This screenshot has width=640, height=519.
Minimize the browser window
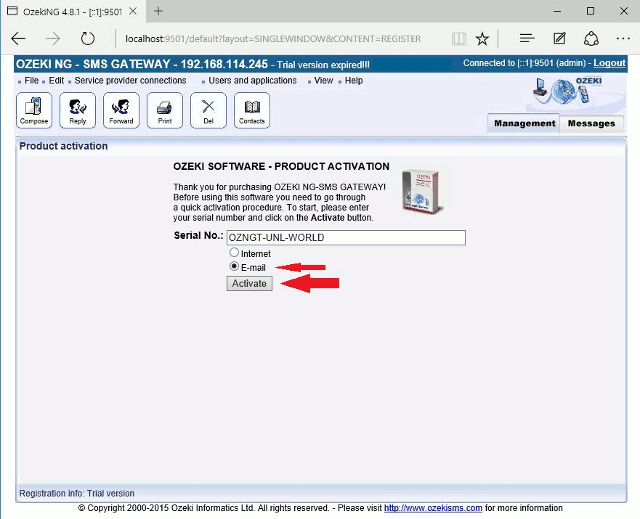pyautogui.click(x=557, y=11)
